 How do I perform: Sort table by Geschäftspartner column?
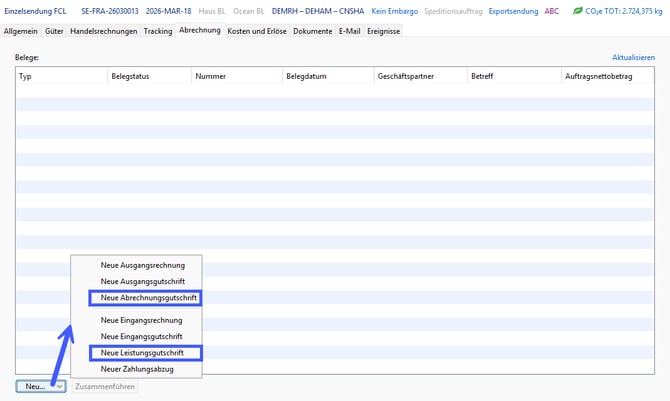pyautogui.click(x=405, y=76)
